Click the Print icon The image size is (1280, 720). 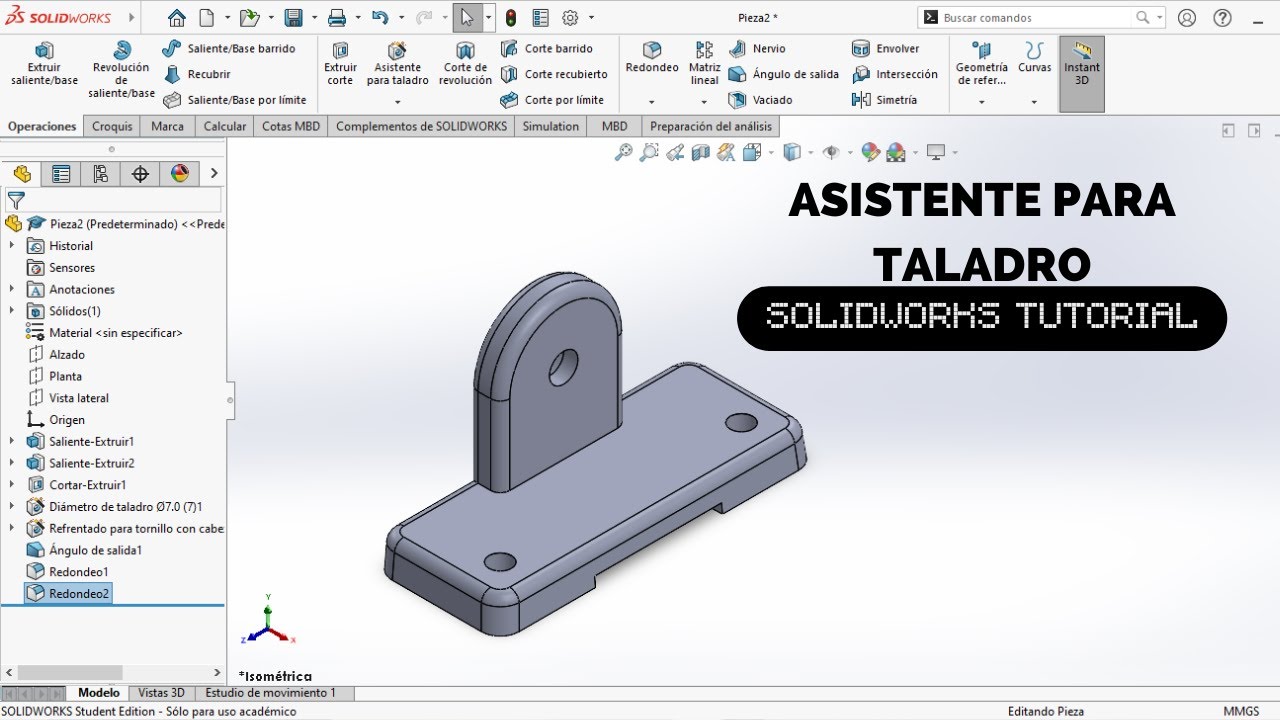[x=337, y=17]
